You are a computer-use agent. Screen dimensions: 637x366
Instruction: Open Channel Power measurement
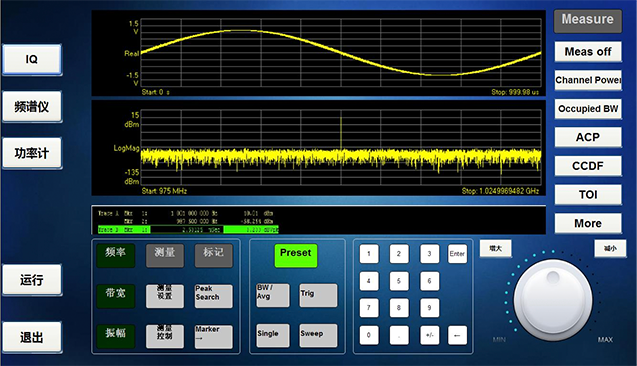(x=588, y=80)
